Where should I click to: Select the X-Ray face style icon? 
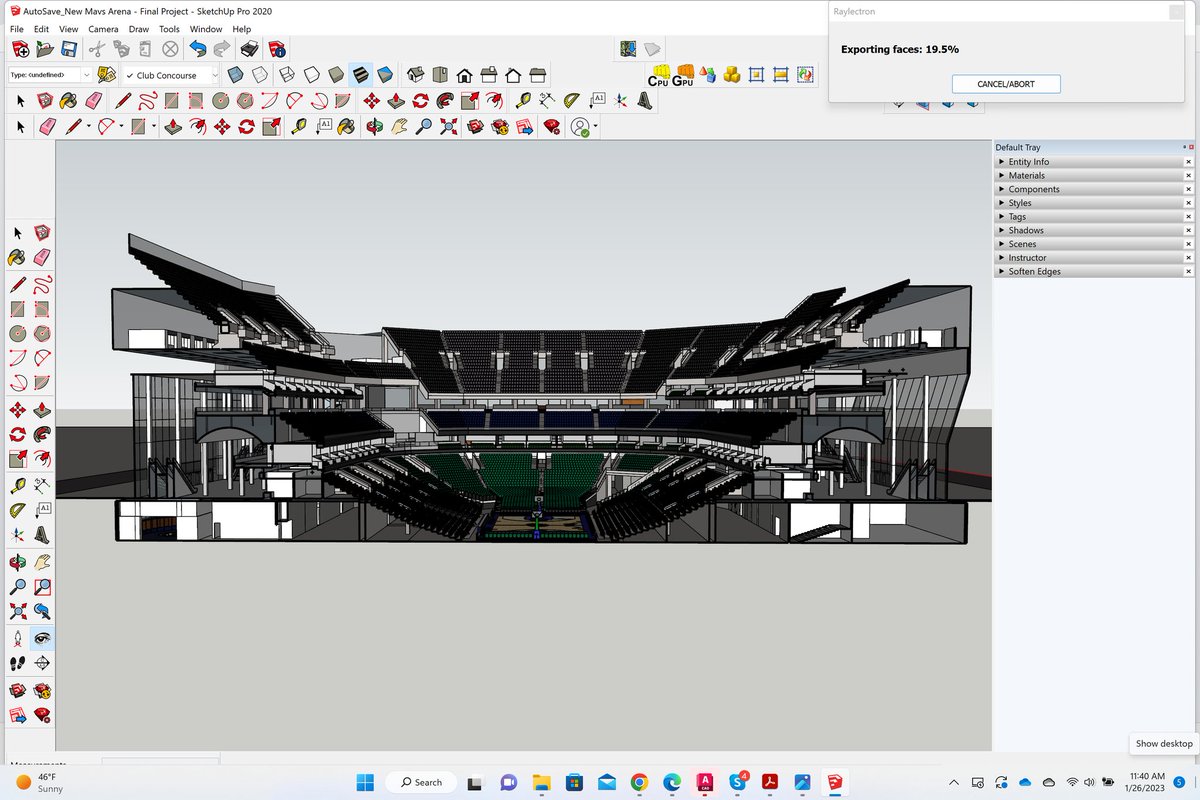coord(235,75)
